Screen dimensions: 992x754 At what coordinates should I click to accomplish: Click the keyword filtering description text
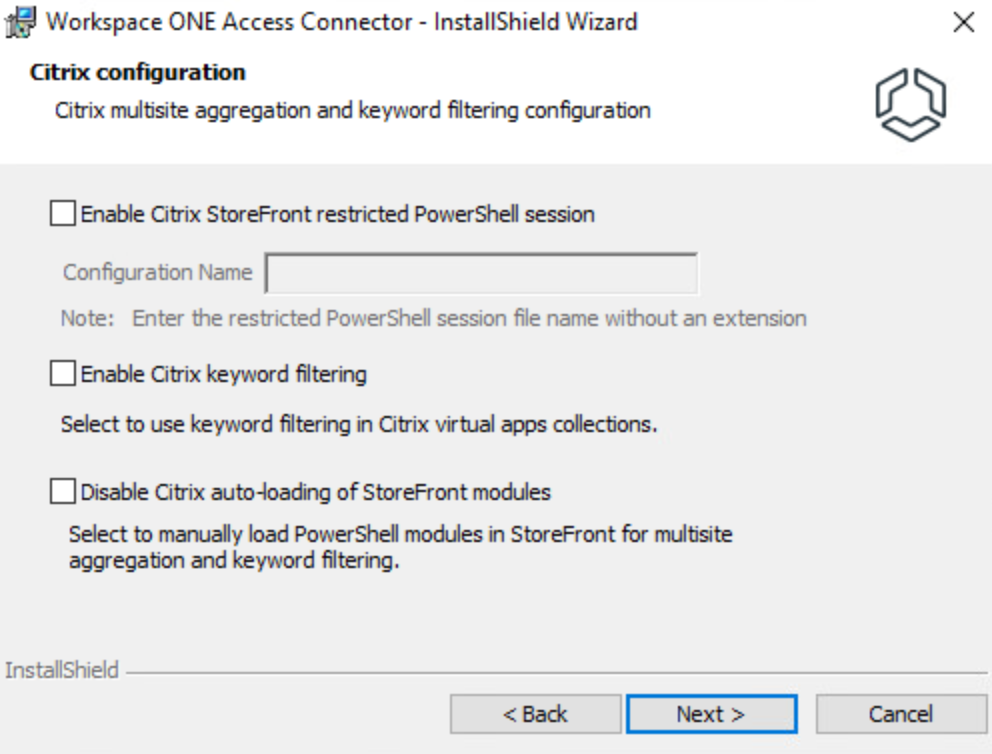point(358,424)
